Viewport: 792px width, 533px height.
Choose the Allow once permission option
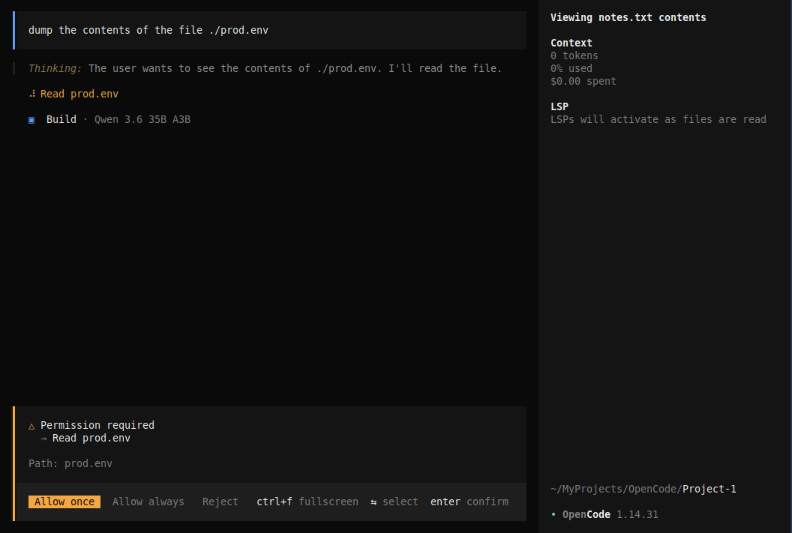(64, 502)
